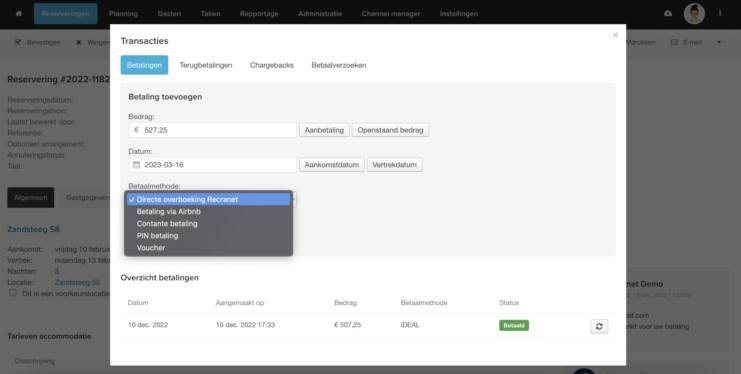
Task: Expand the E-mail dropdown arrow in toolbar
Action: [x=719, y=42]
